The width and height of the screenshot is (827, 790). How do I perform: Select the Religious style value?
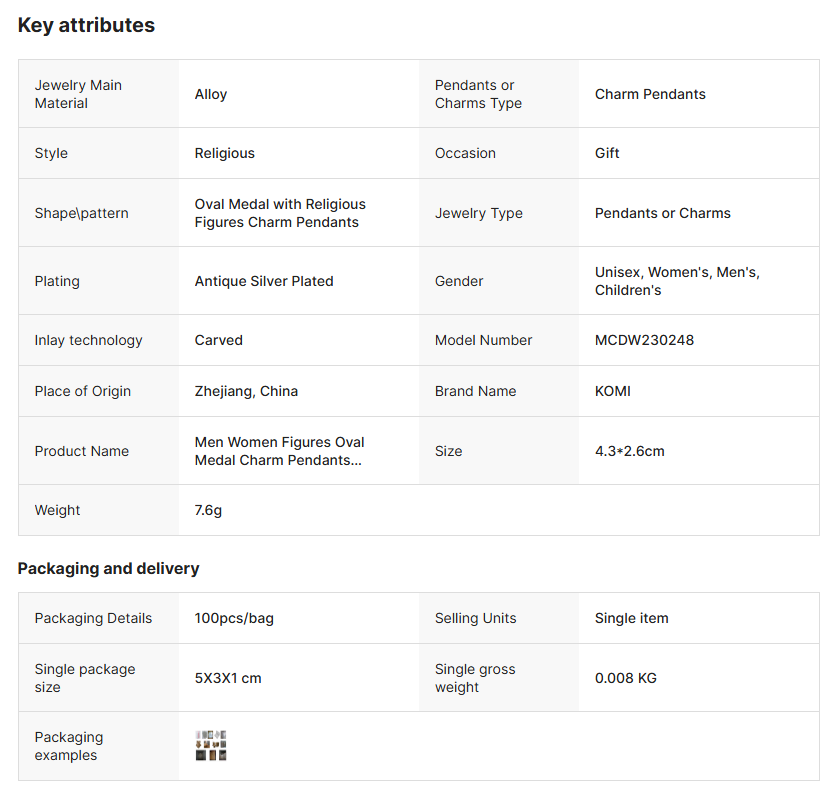click(x=224, y=153)
